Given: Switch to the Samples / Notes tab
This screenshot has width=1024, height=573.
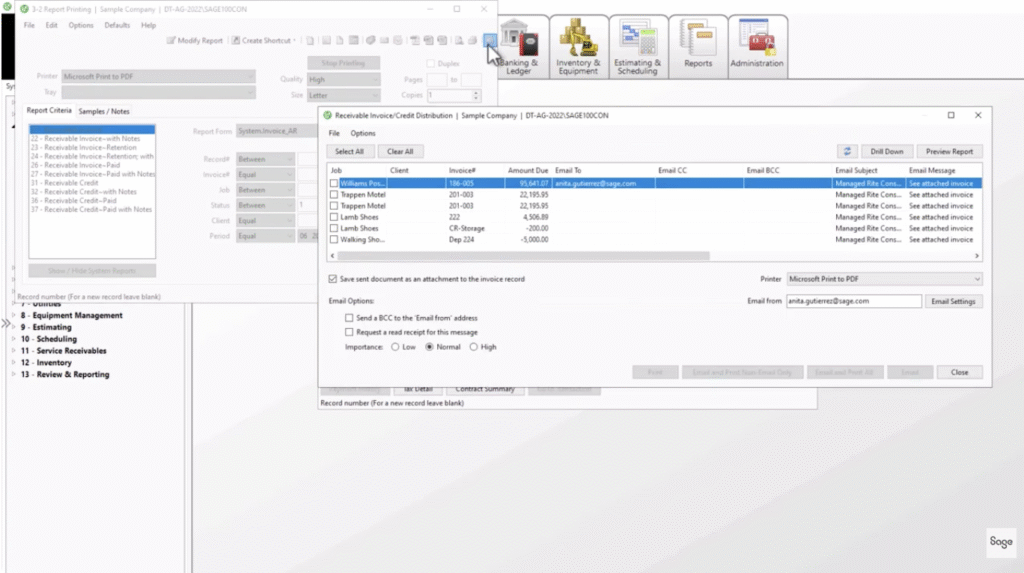Looking at the screenshot, I should 104,111.
